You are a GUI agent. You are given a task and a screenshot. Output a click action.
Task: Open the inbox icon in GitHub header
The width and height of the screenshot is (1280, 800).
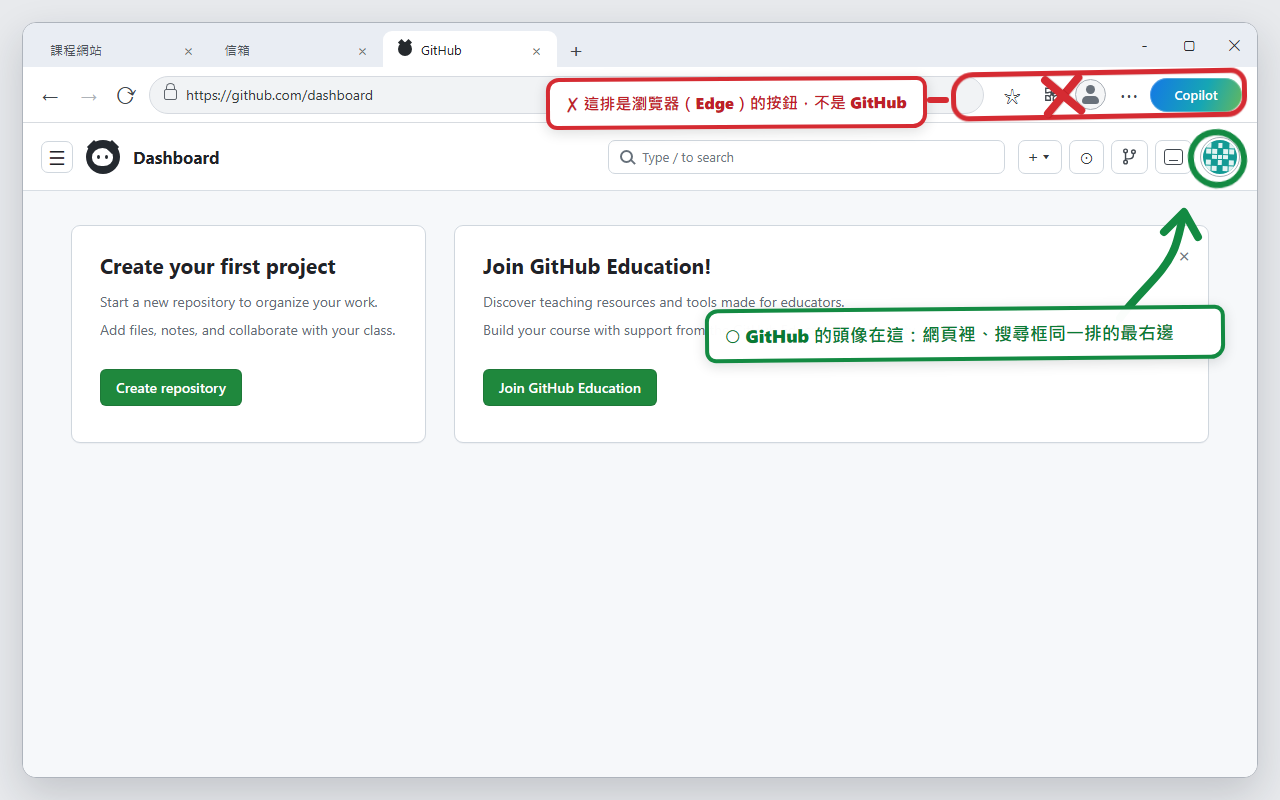[x=1172, y=157]
